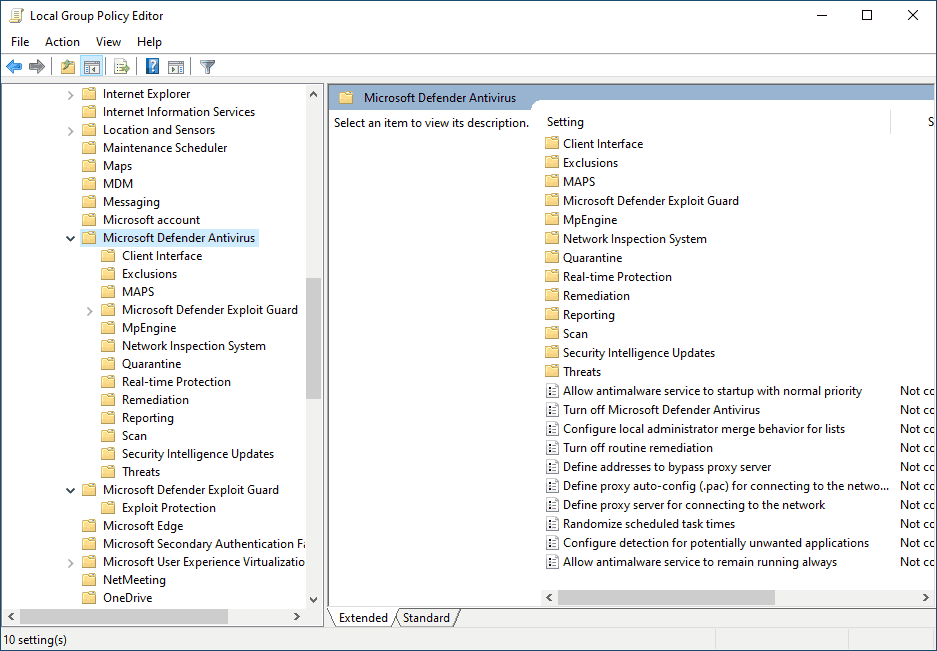Click the tree pane horizontal scroll right arrow
The image size is (937, 651).
[297, 616]
